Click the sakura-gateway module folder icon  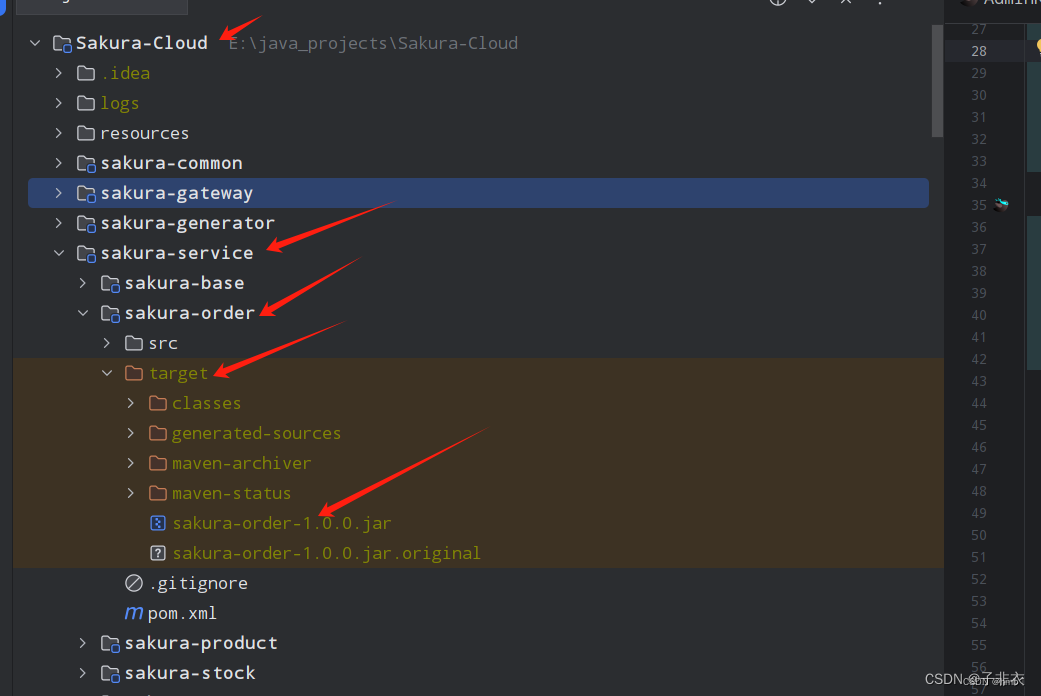86,193
